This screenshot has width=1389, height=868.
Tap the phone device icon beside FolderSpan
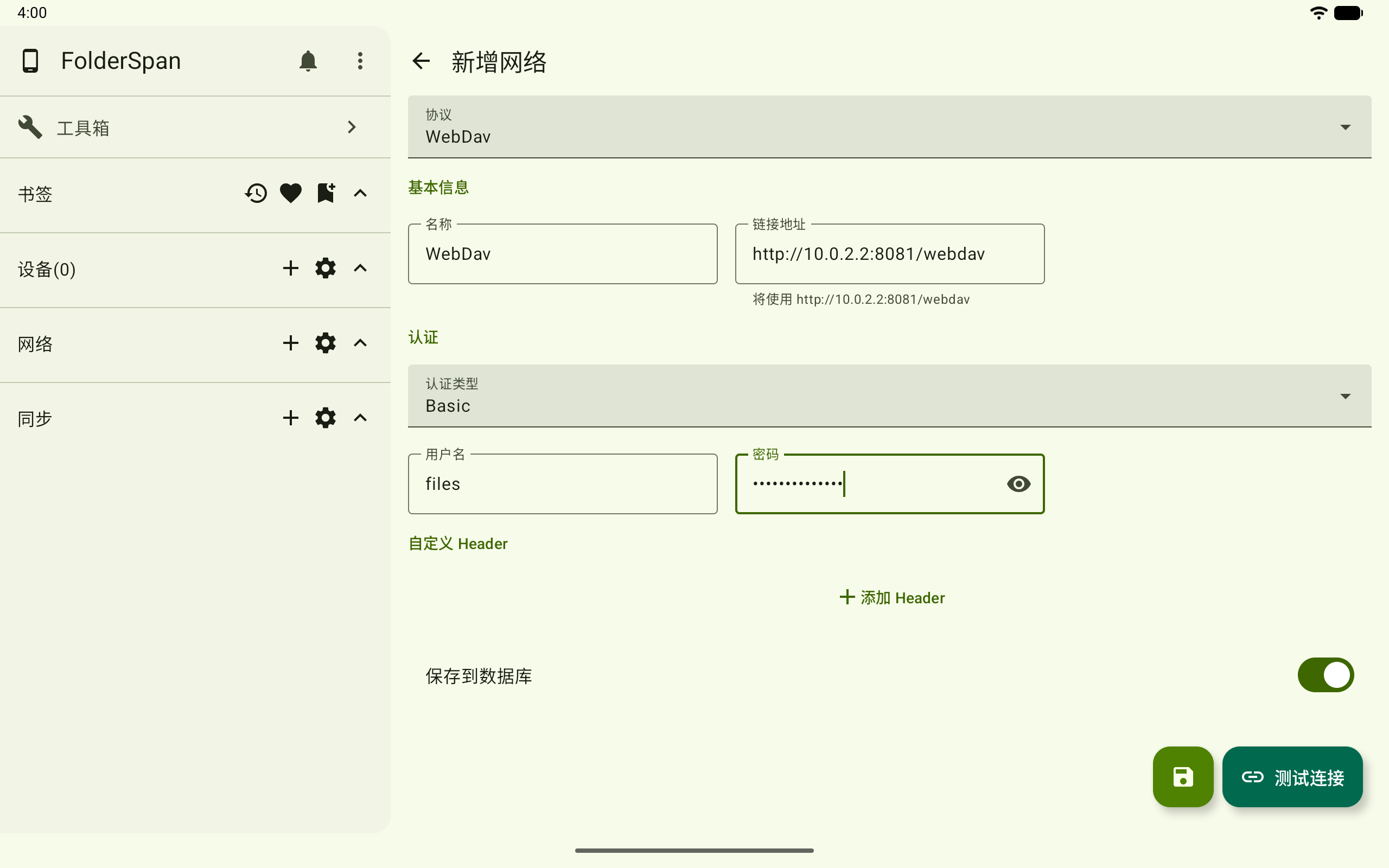pyautogui.click(x=30, y=61)
